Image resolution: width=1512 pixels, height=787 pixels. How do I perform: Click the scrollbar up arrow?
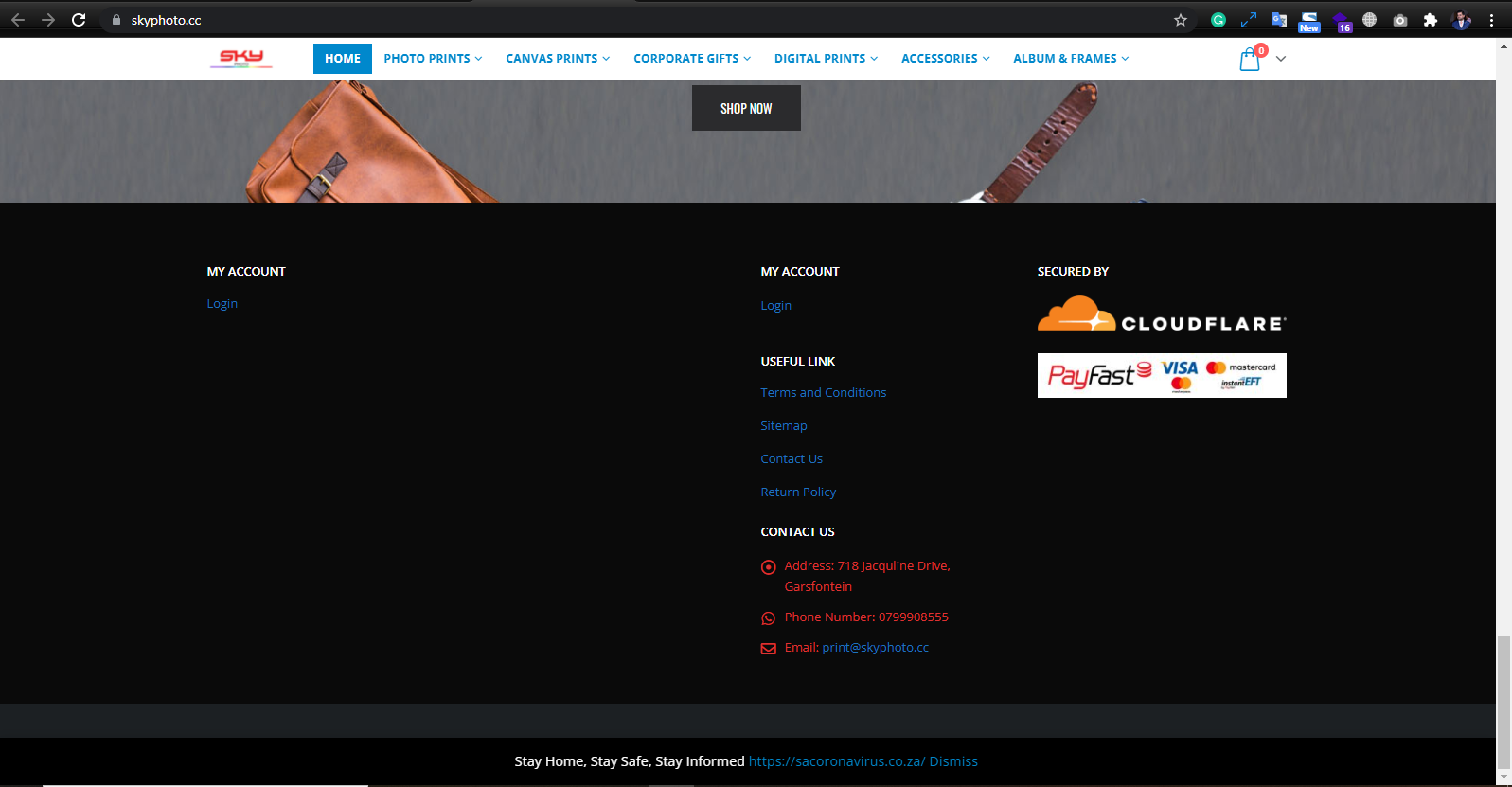[x=1503, y=45]
